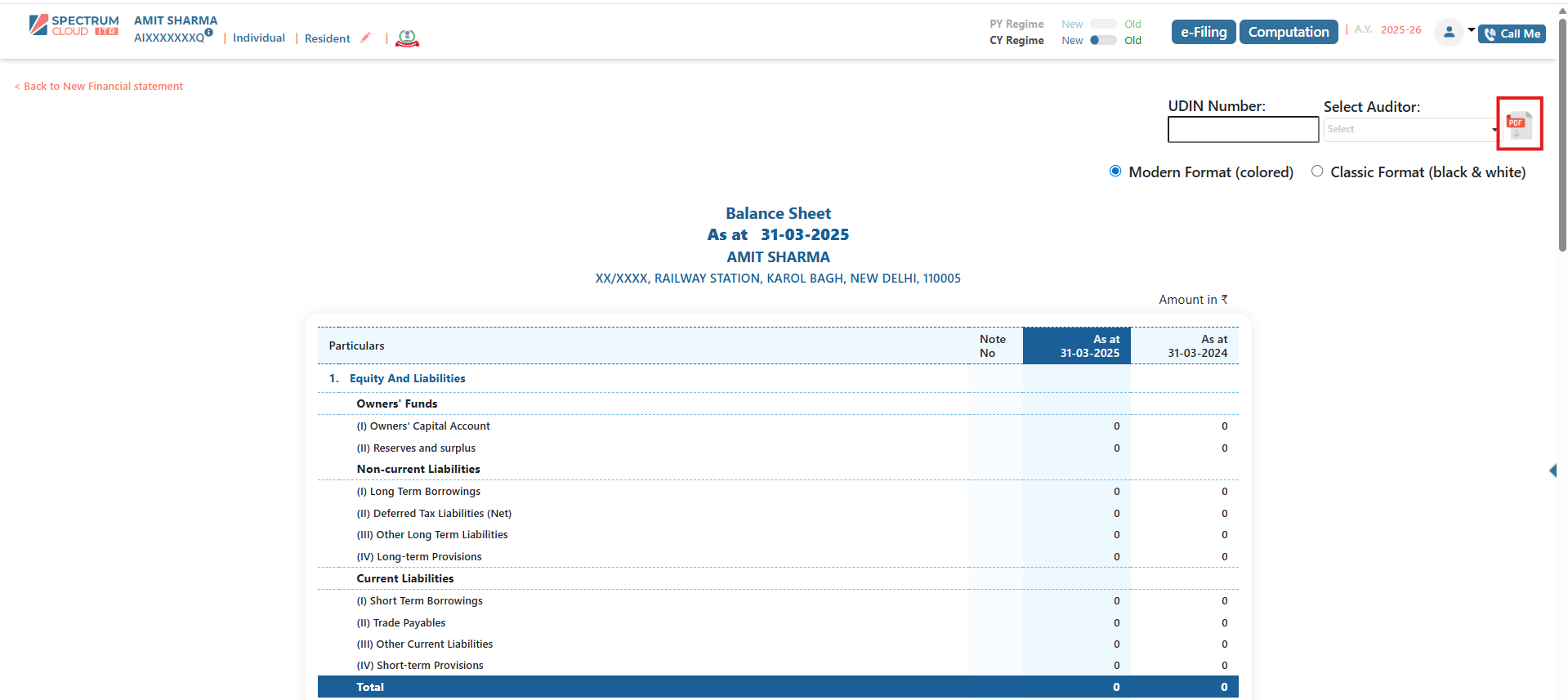The height and width of the screenshot is (700, 1568).
Task: Click the UDIN Number input field
Action: (x=1242, y=129)
